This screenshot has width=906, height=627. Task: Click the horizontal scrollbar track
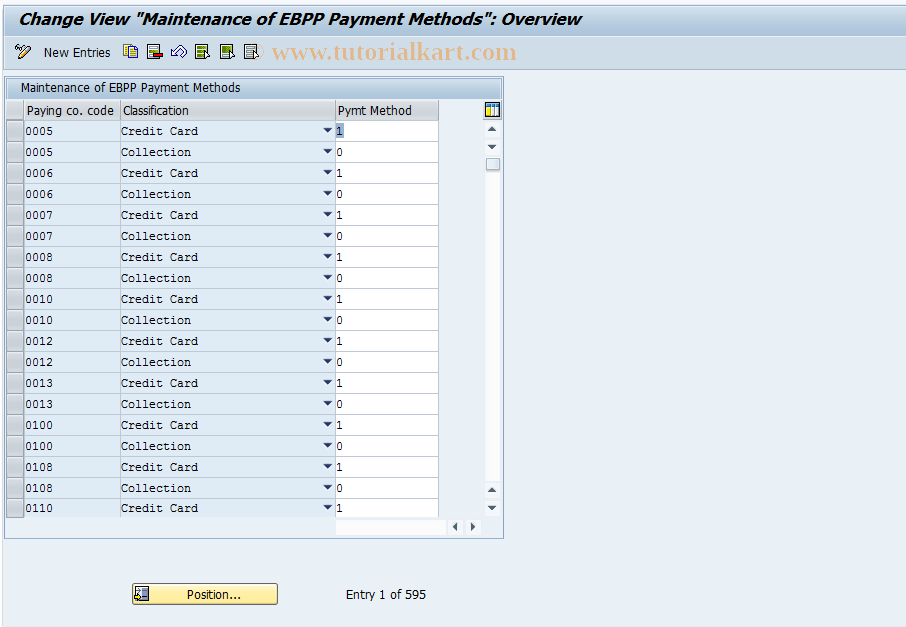391,526
